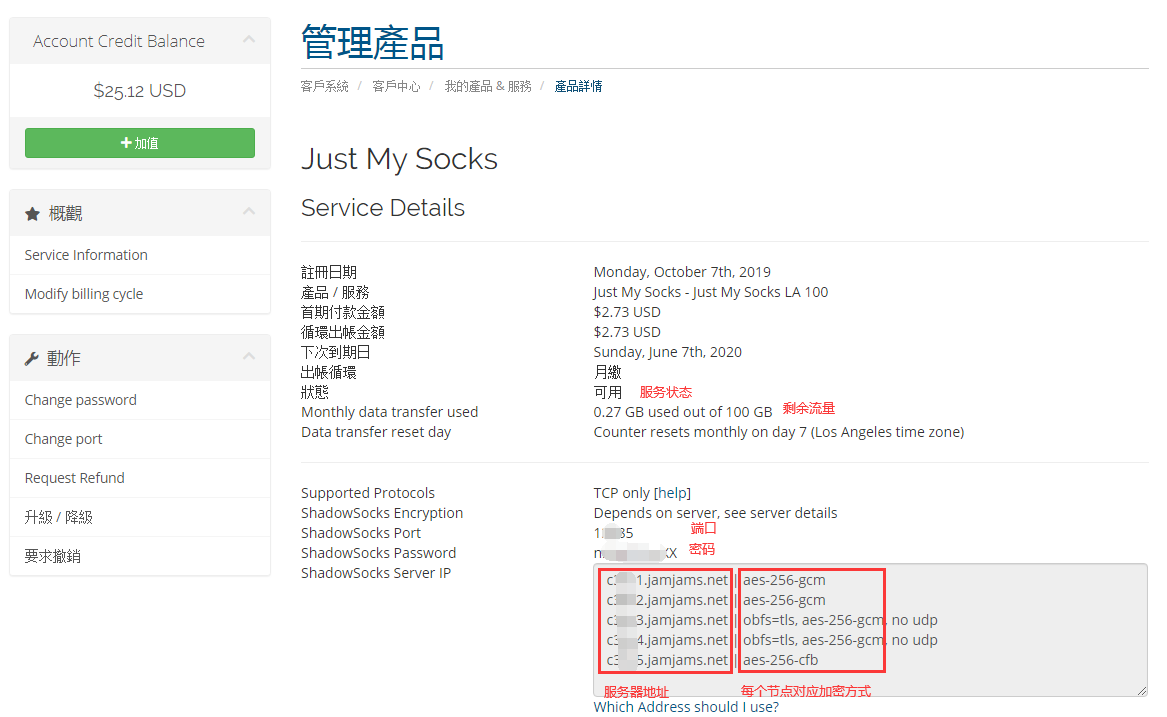Select Change password action
The width and height of the screenshot is (1167, 717).
(81, 400)
